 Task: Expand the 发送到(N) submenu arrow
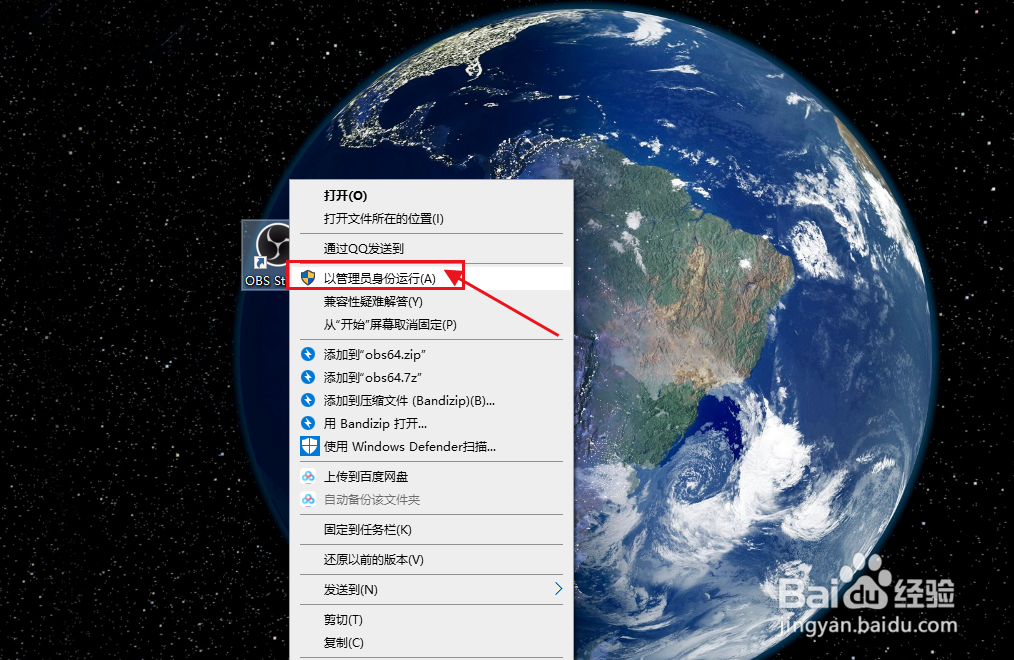pos(558,589)
